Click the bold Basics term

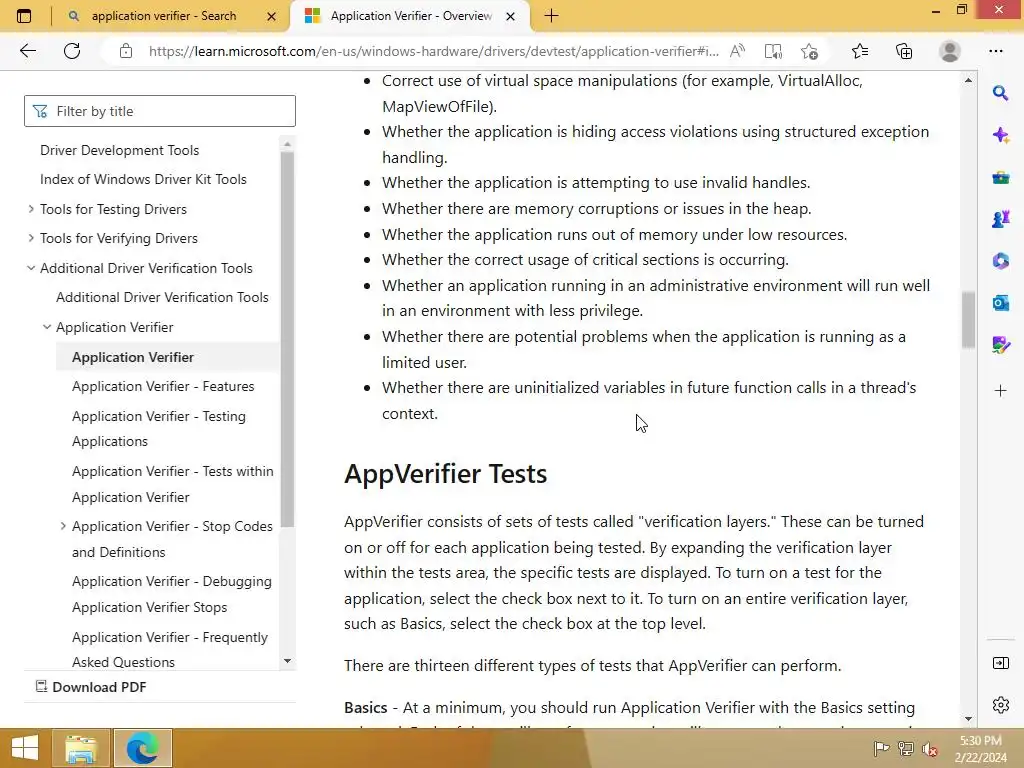click(366, 708)
